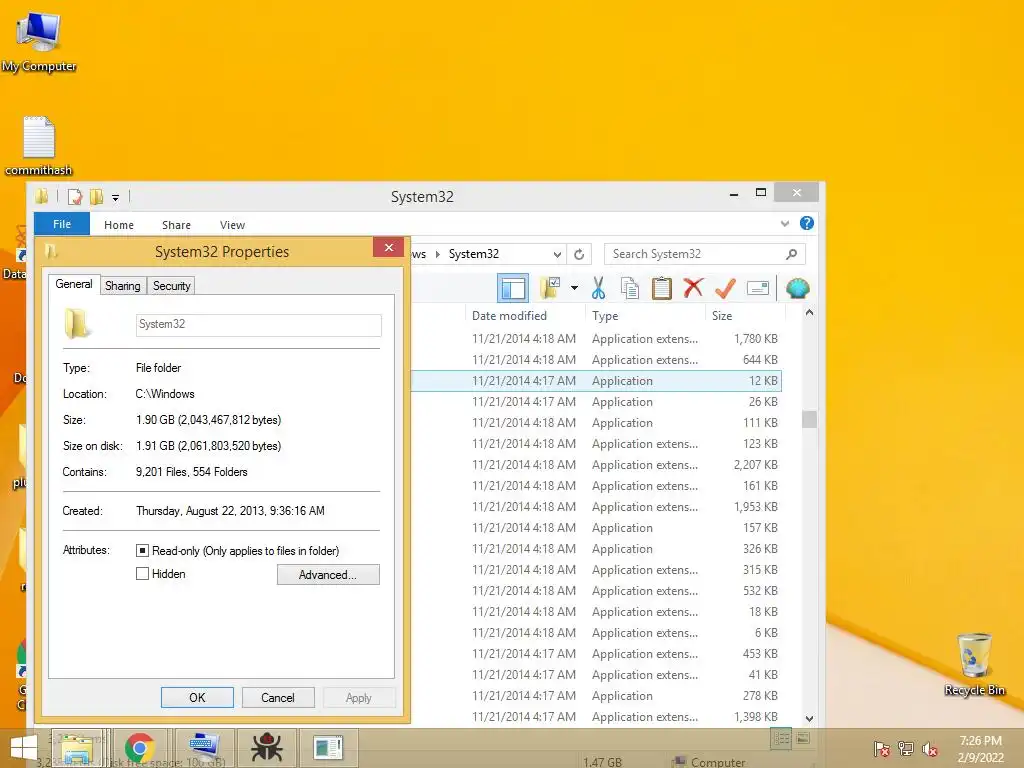Open the commithash text file on desktop
The height and width of the screenshot is (768, 1024).
click(x=39, y=145)
